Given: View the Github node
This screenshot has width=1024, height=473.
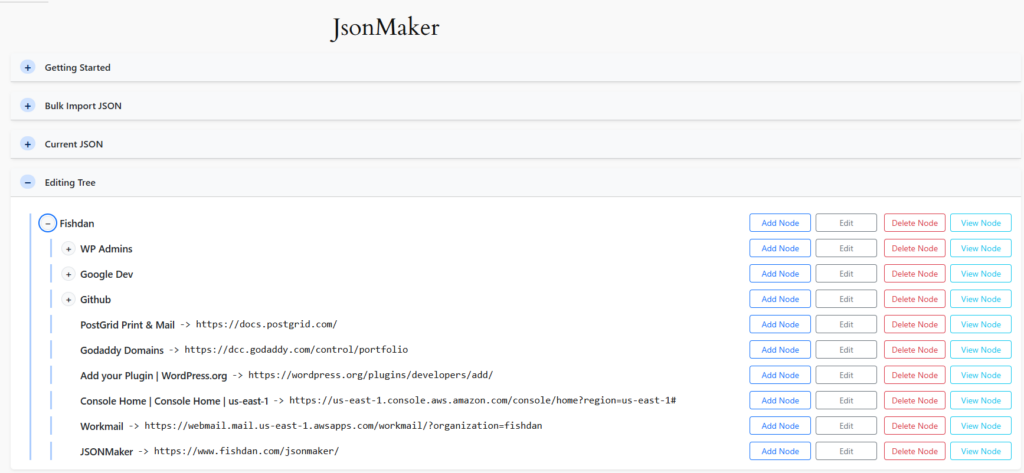Looking at the screenshot, I should [x=980, y=299].
